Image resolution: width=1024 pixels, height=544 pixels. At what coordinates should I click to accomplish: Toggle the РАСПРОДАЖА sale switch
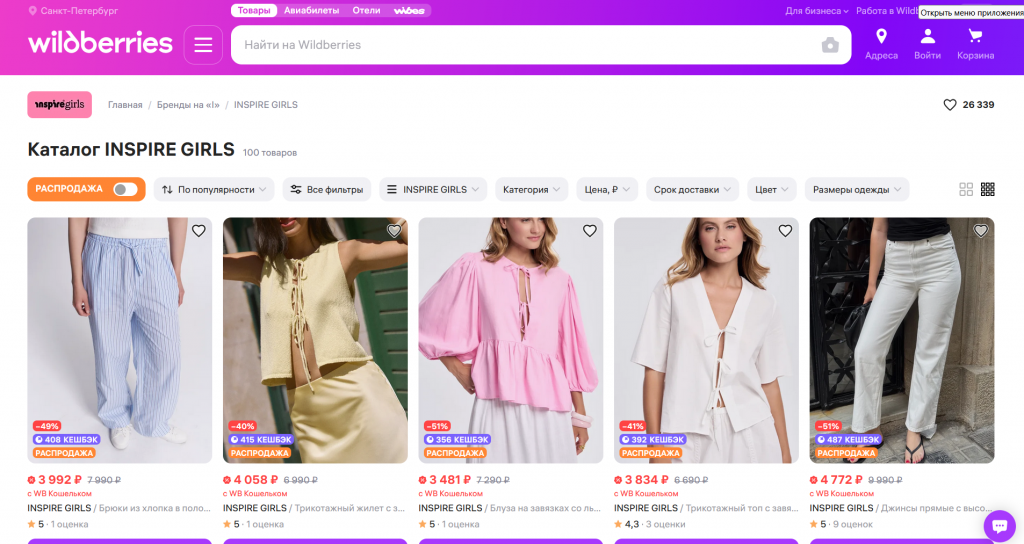pos(125,189)
